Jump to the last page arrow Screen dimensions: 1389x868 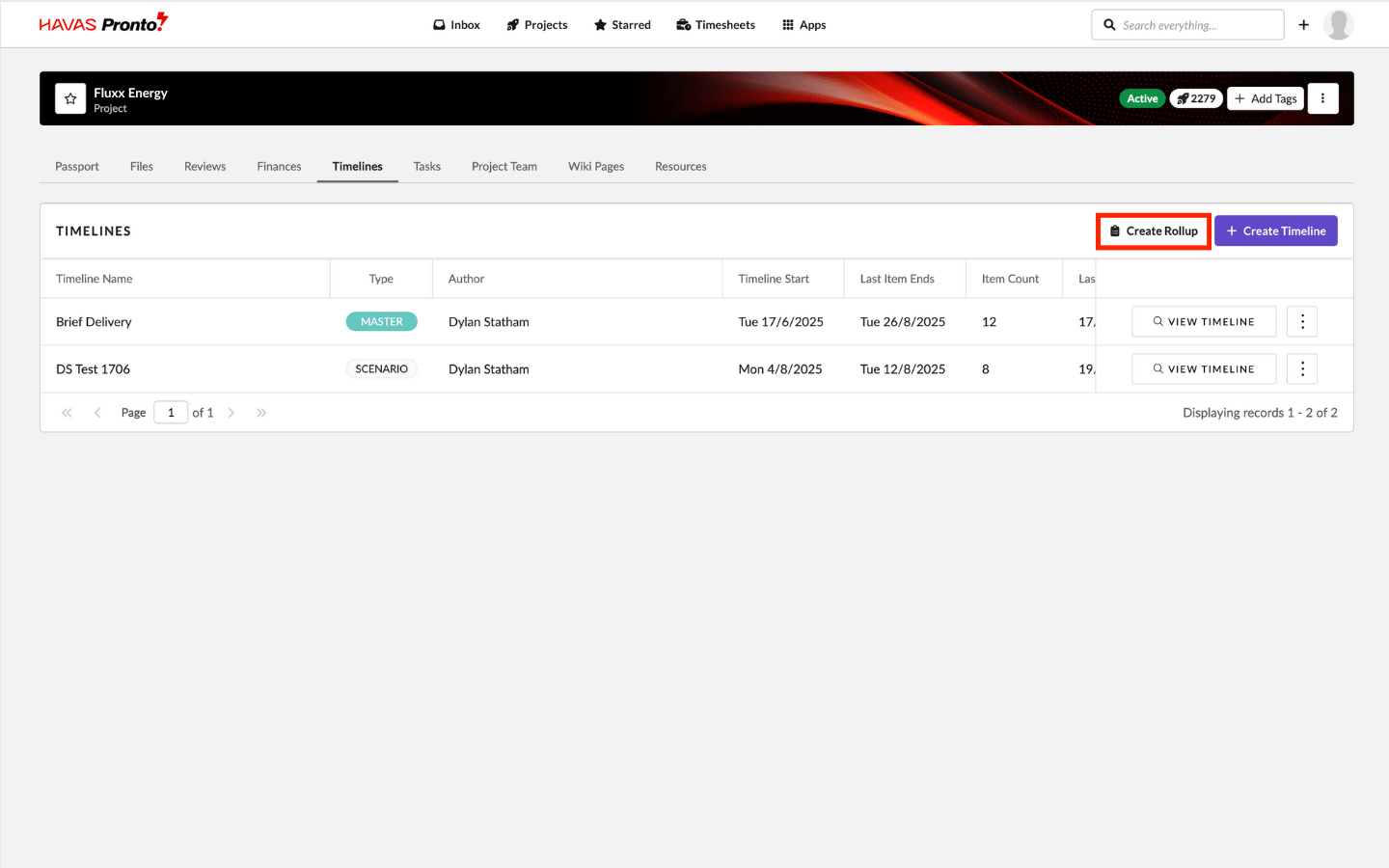261,413
